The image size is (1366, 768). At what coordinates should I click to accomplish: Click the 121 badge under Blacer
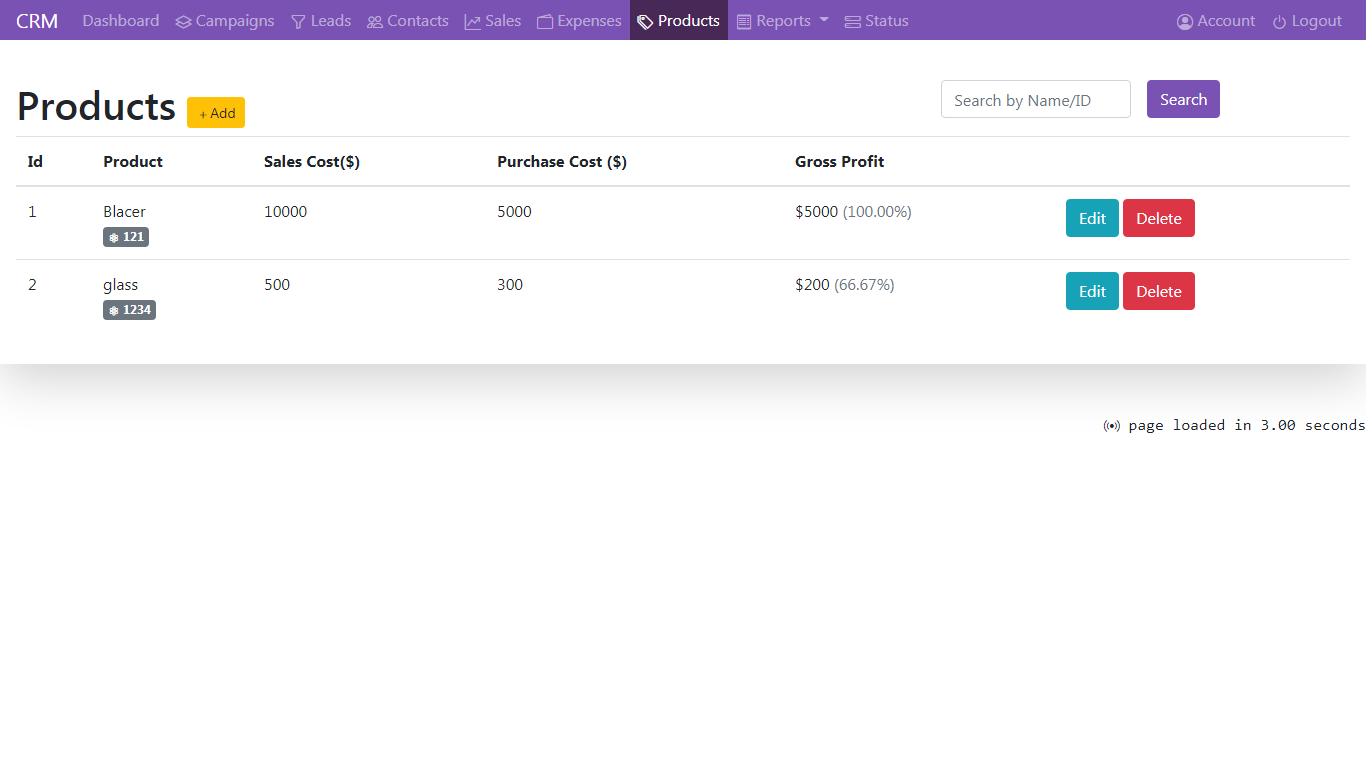tap(126, 237)
